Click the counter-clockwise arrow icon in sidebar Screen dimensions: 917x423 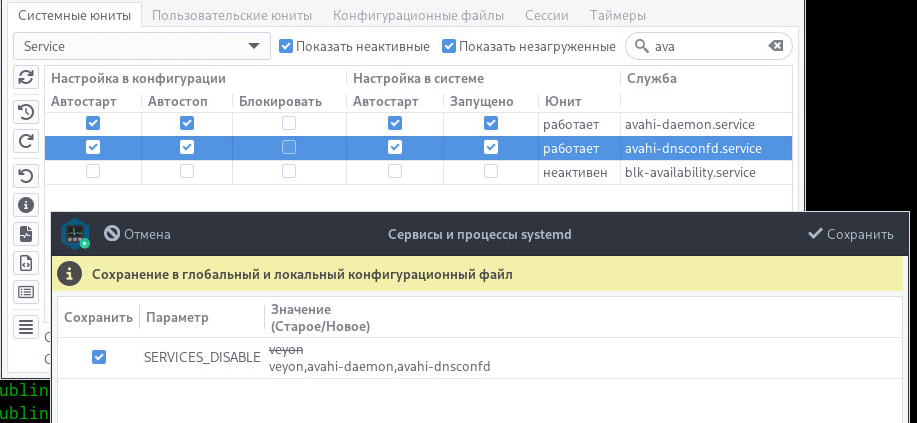tap(27, 176)
